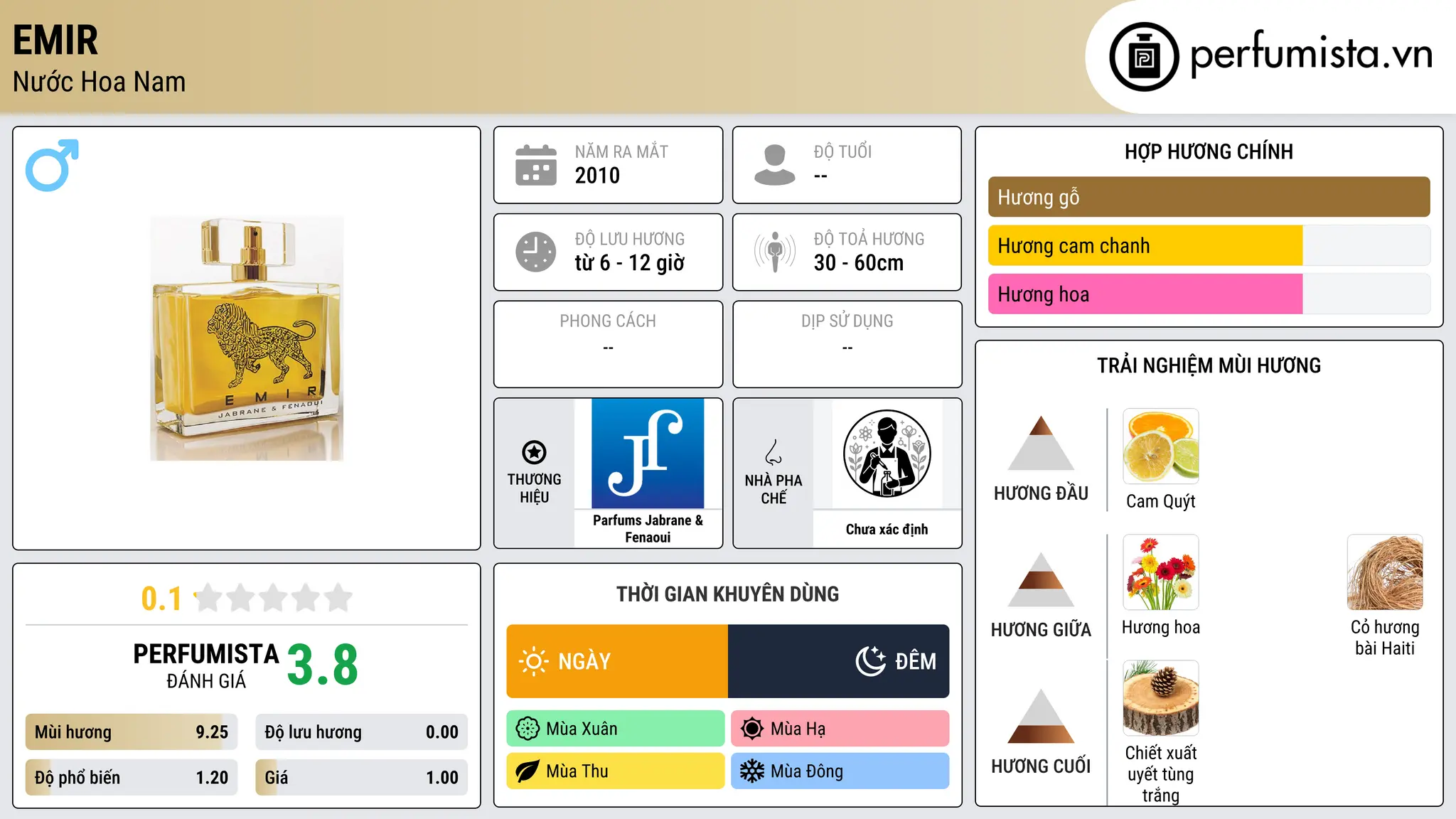Click the clock icon for Độ Lưu Hương

coord(536,252)
